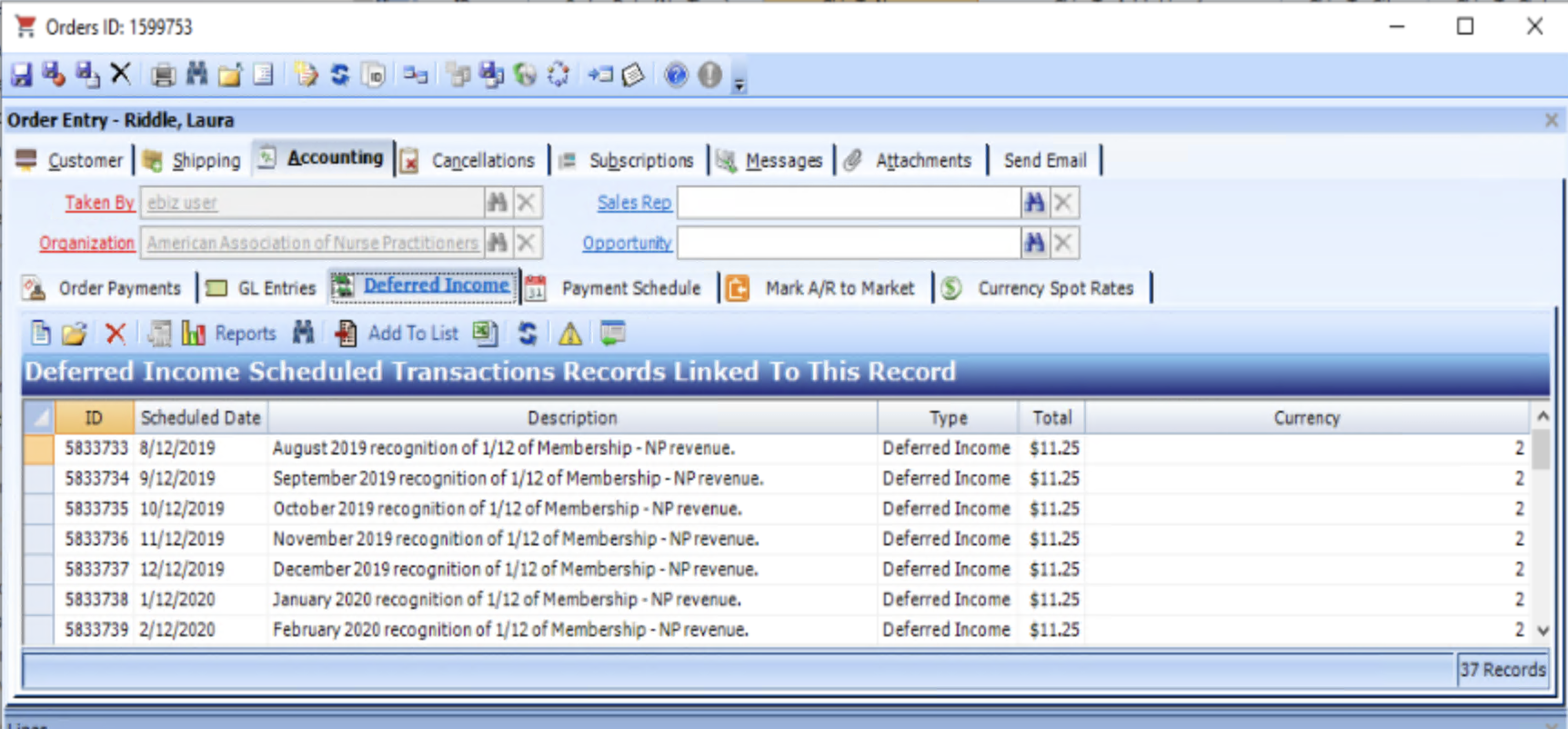Click the folder icon in the main toolbar
The width and height of the screenshot is (1568, 729).
tap(230, 75)
